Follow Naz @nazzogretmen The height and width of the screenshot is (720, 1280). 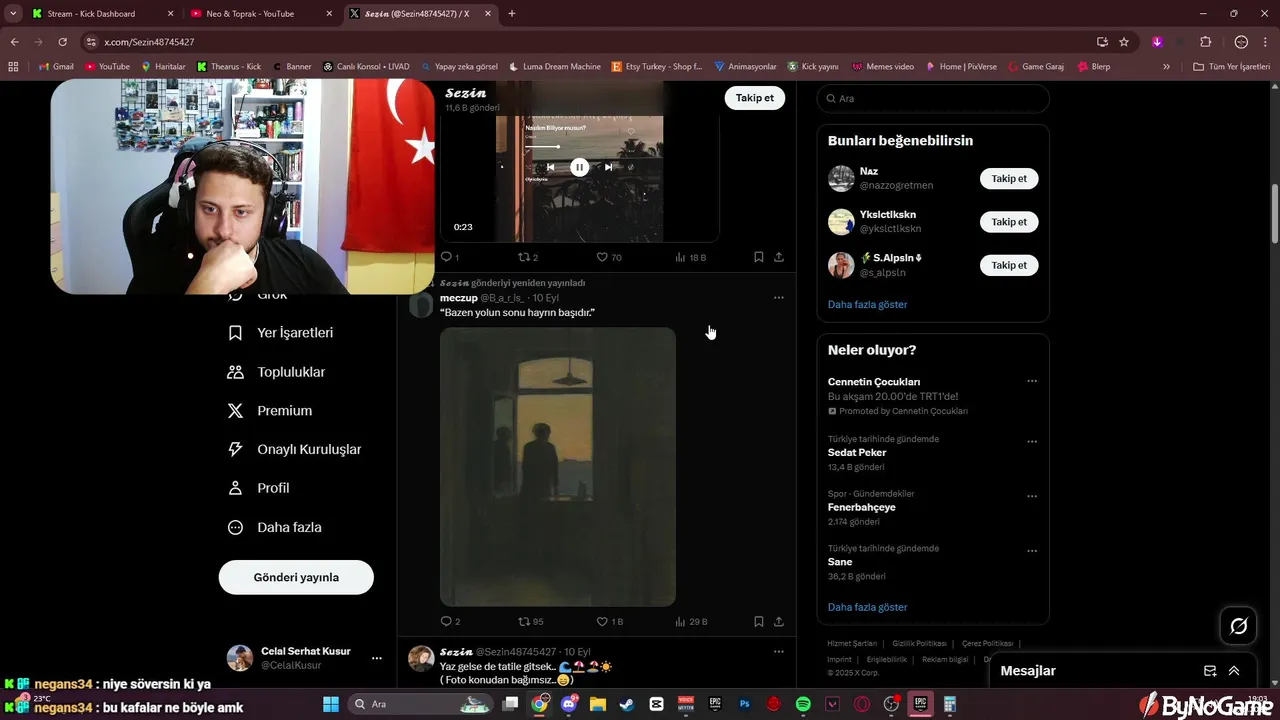pos(1009,179)
